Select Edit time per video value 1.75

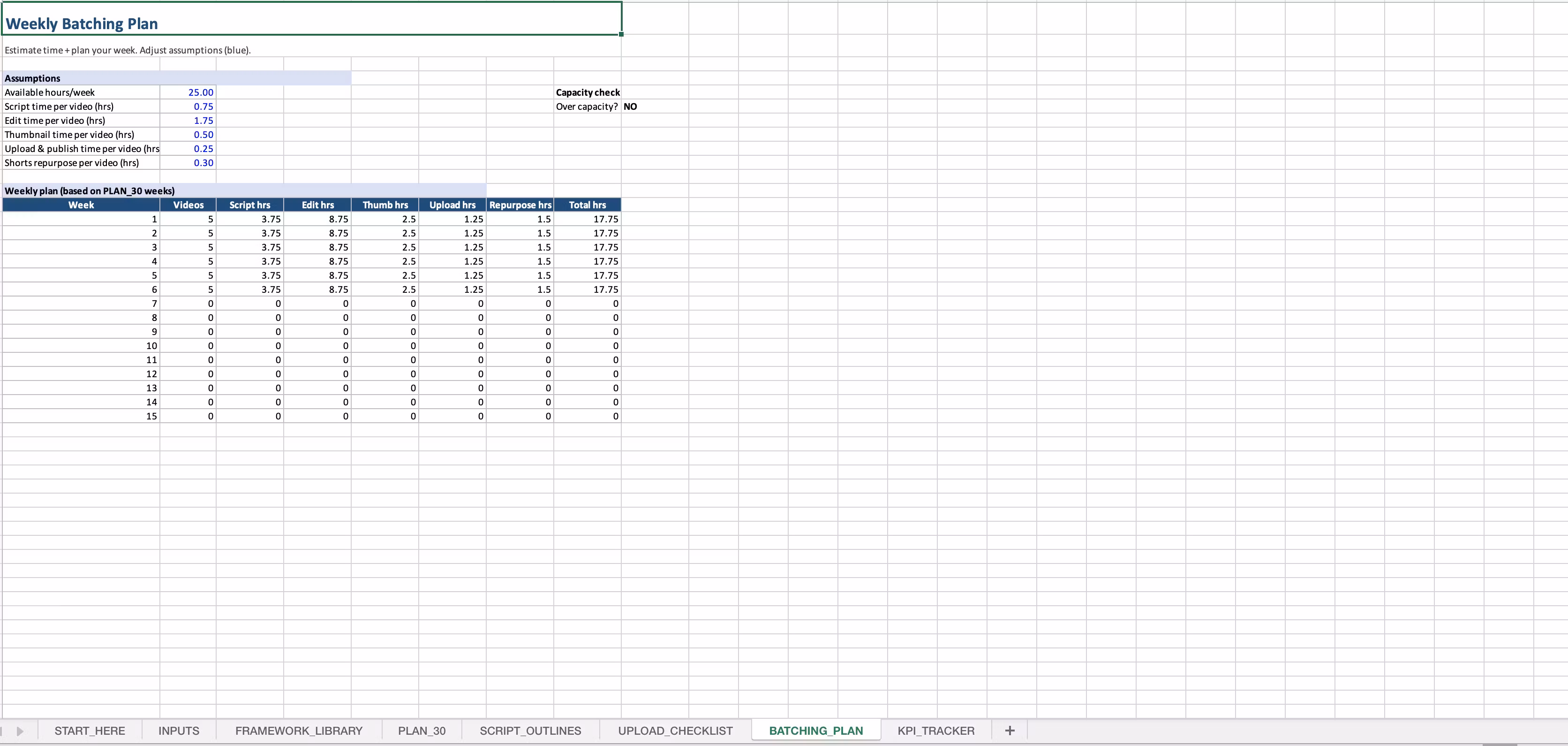(188, 121)
